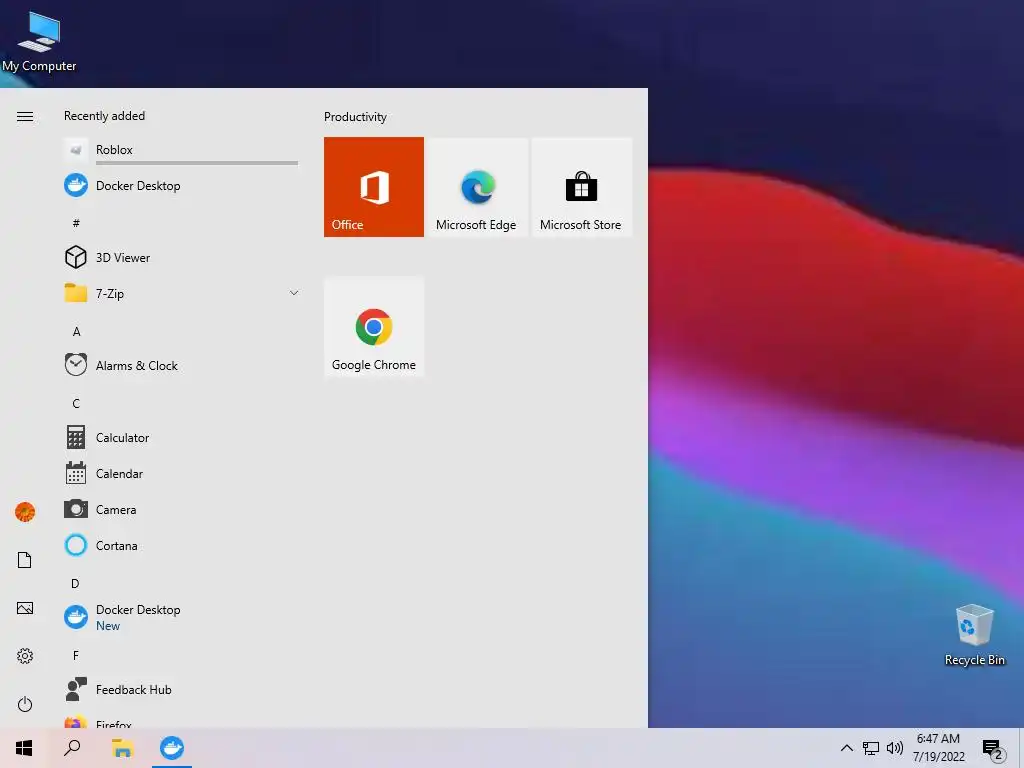Show hidden tray icons chevron

[846, 748]
